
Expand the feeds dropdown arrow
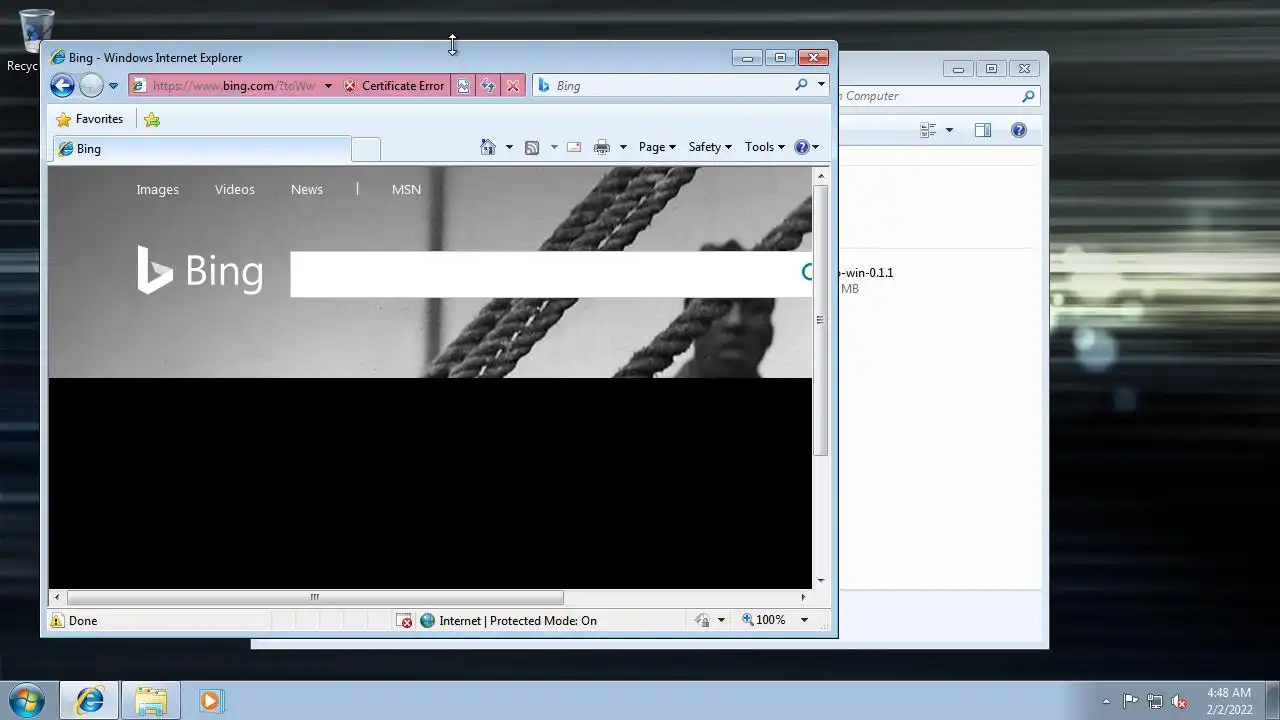coord(554,147)
